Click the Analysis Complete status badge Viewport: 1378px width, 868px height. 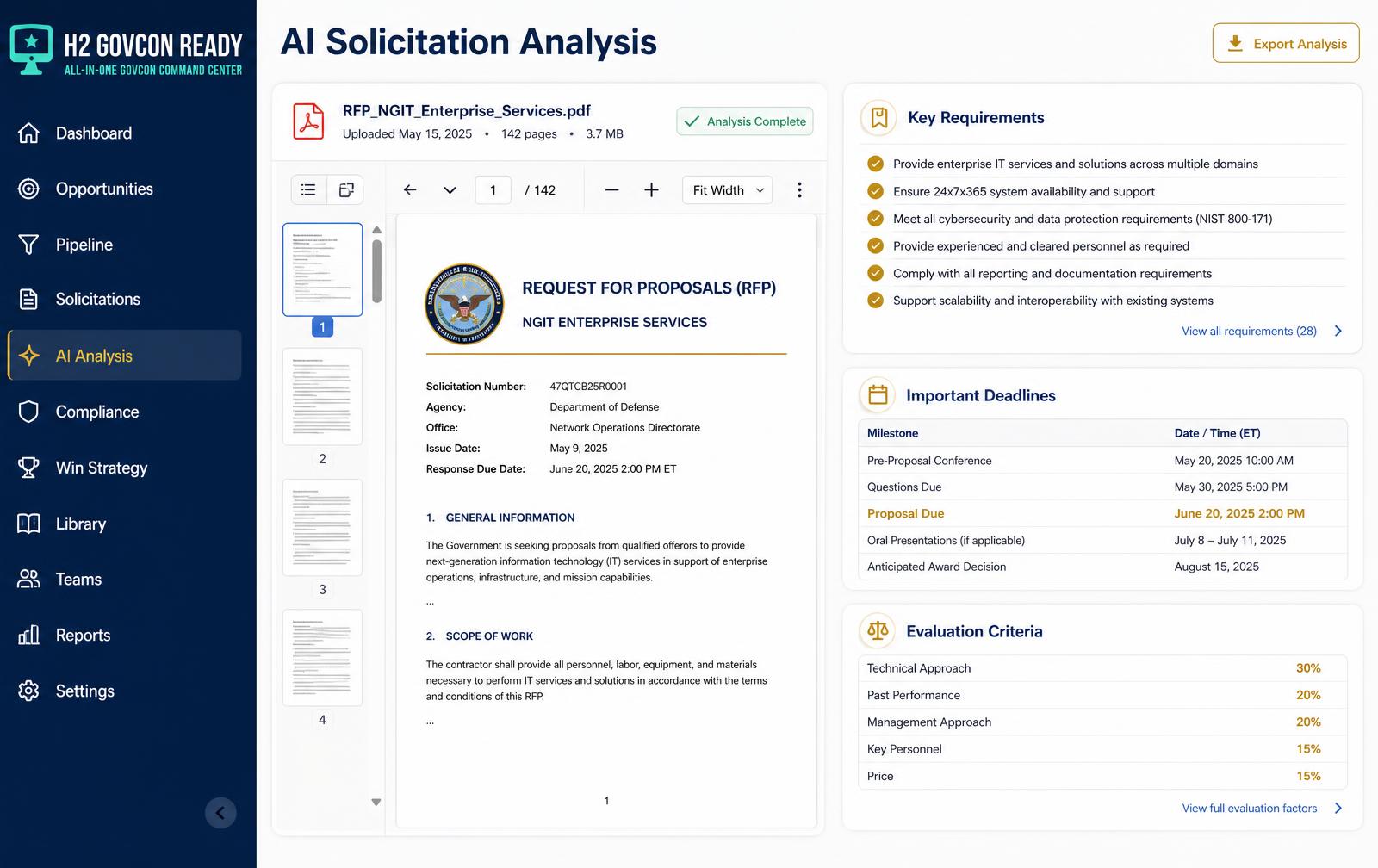click(745, 121)
